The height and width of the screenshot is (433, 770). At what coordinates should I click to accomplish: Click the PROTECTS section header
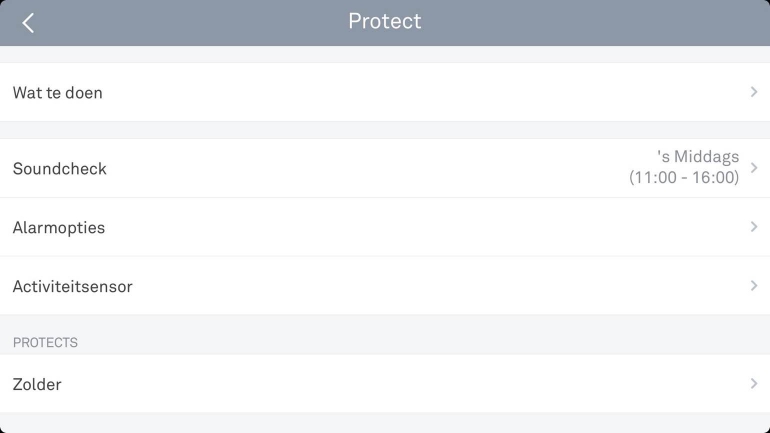pyautogui.click(x=45, y=343)
